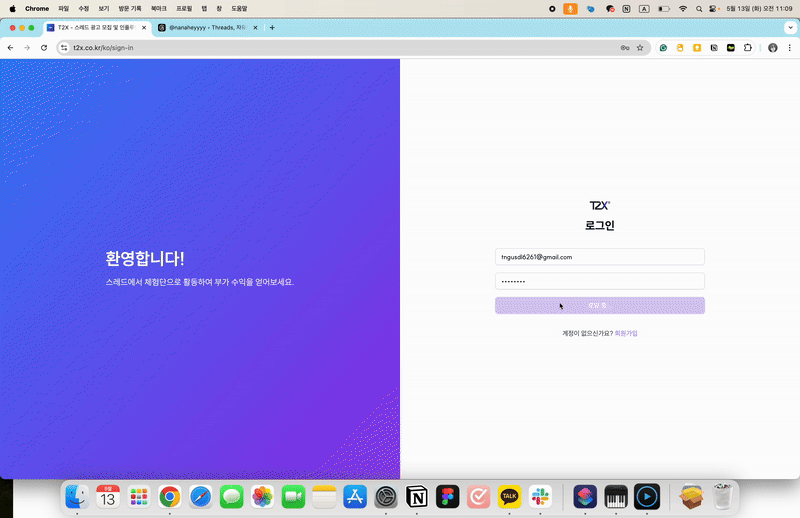Expand the tab search dropdown arrow
Viewport: 800px width, 518px height.
[x=790, y=28]
